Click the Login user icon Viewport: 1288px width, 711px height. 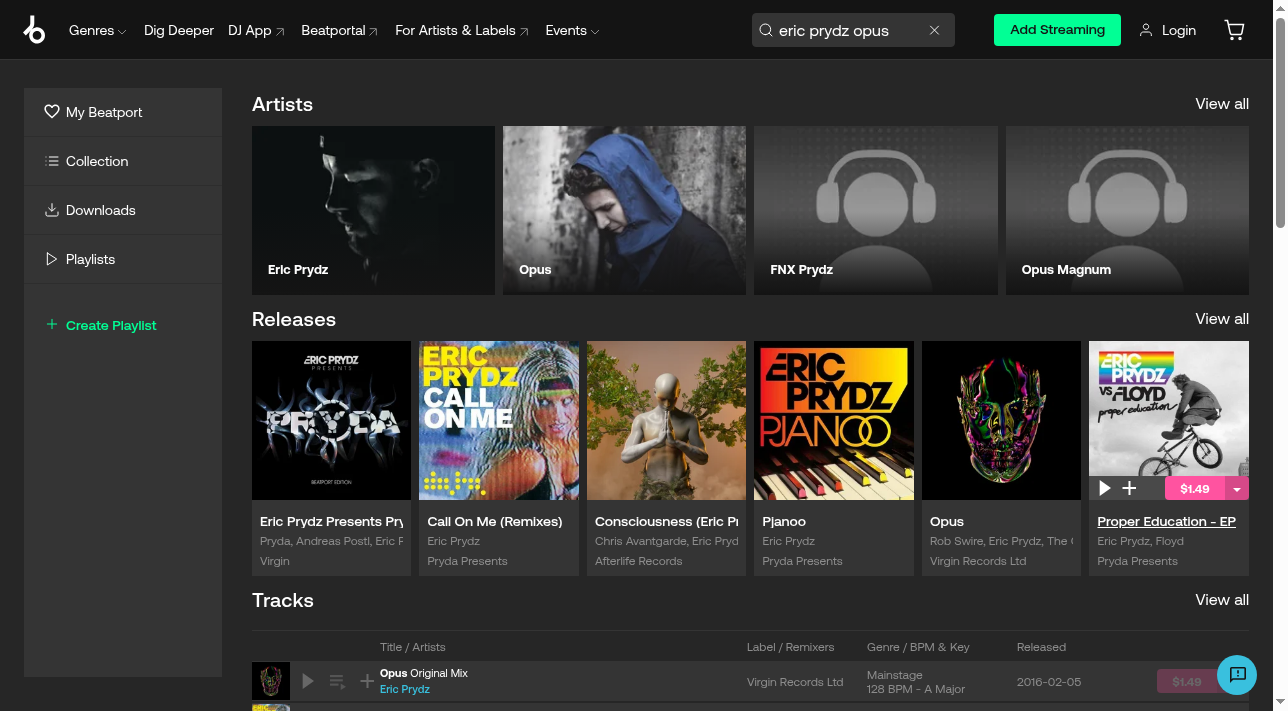(x=1146, y=30)
